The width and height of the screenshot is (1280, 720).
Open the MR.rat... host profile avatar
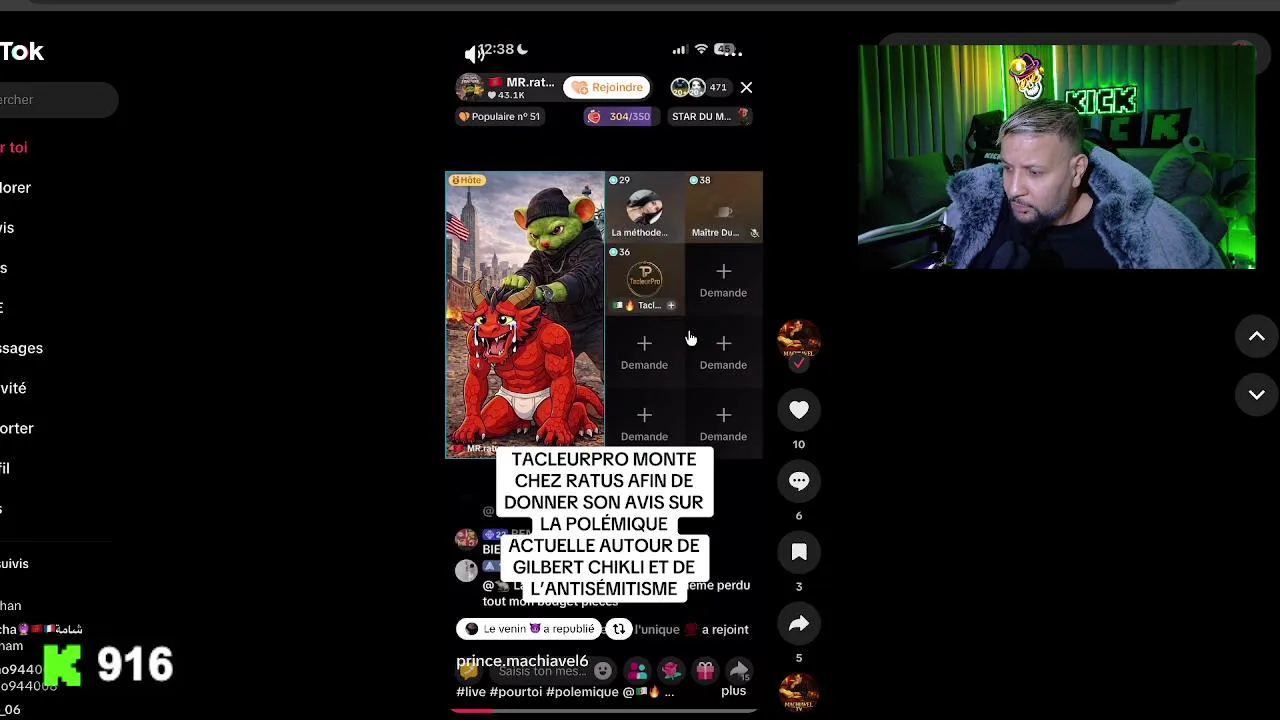470,88
